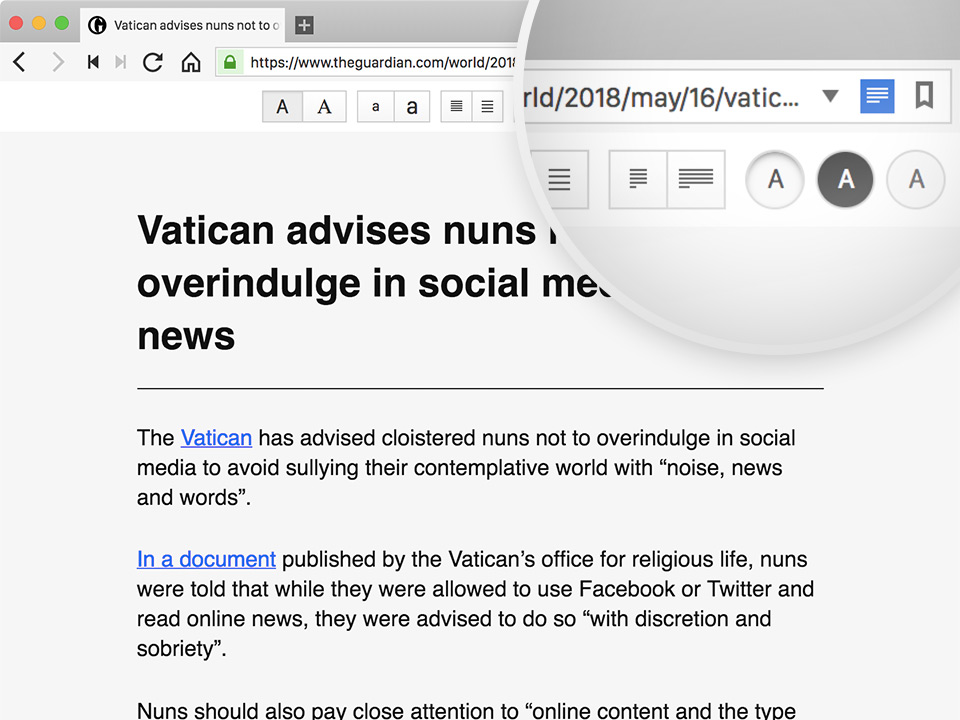
Task: Focus the address field showing theguardian.com URL
Action: click(x=381, y=62)
